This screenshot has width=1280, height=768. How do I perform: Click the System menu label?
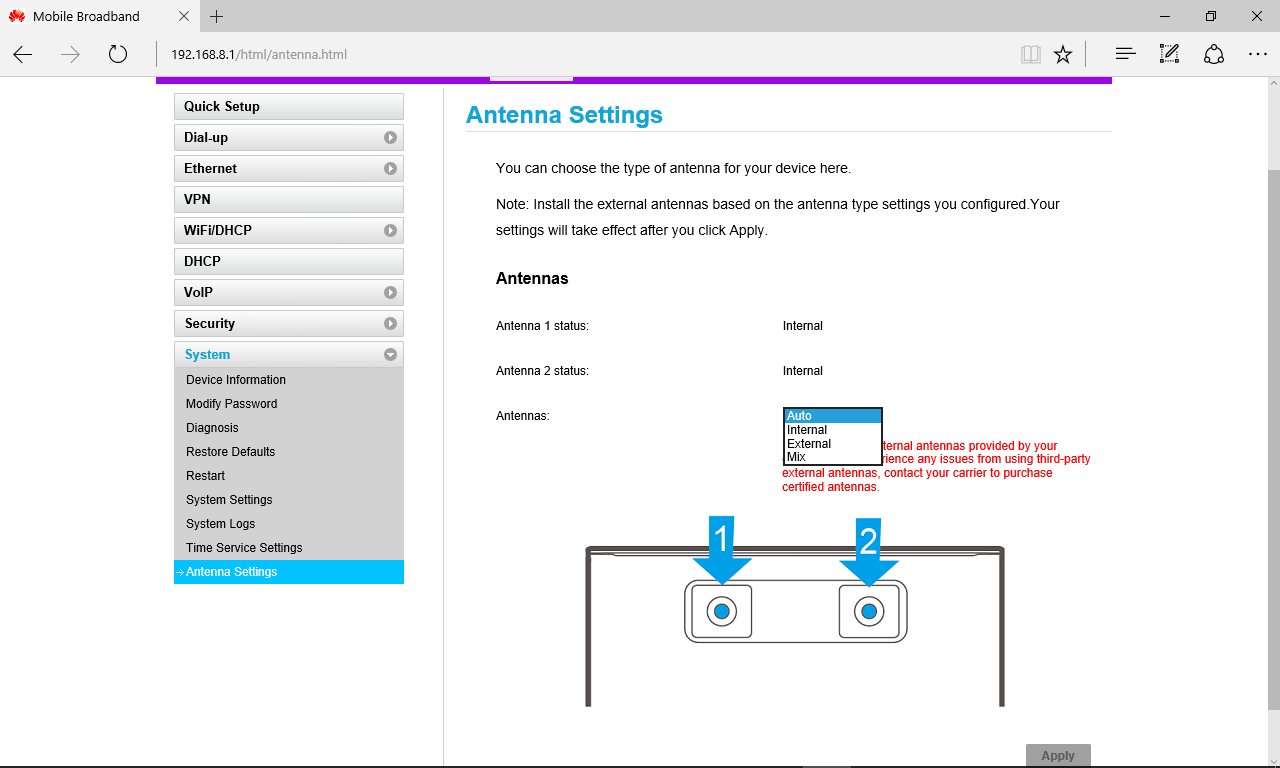coord(207,355)
